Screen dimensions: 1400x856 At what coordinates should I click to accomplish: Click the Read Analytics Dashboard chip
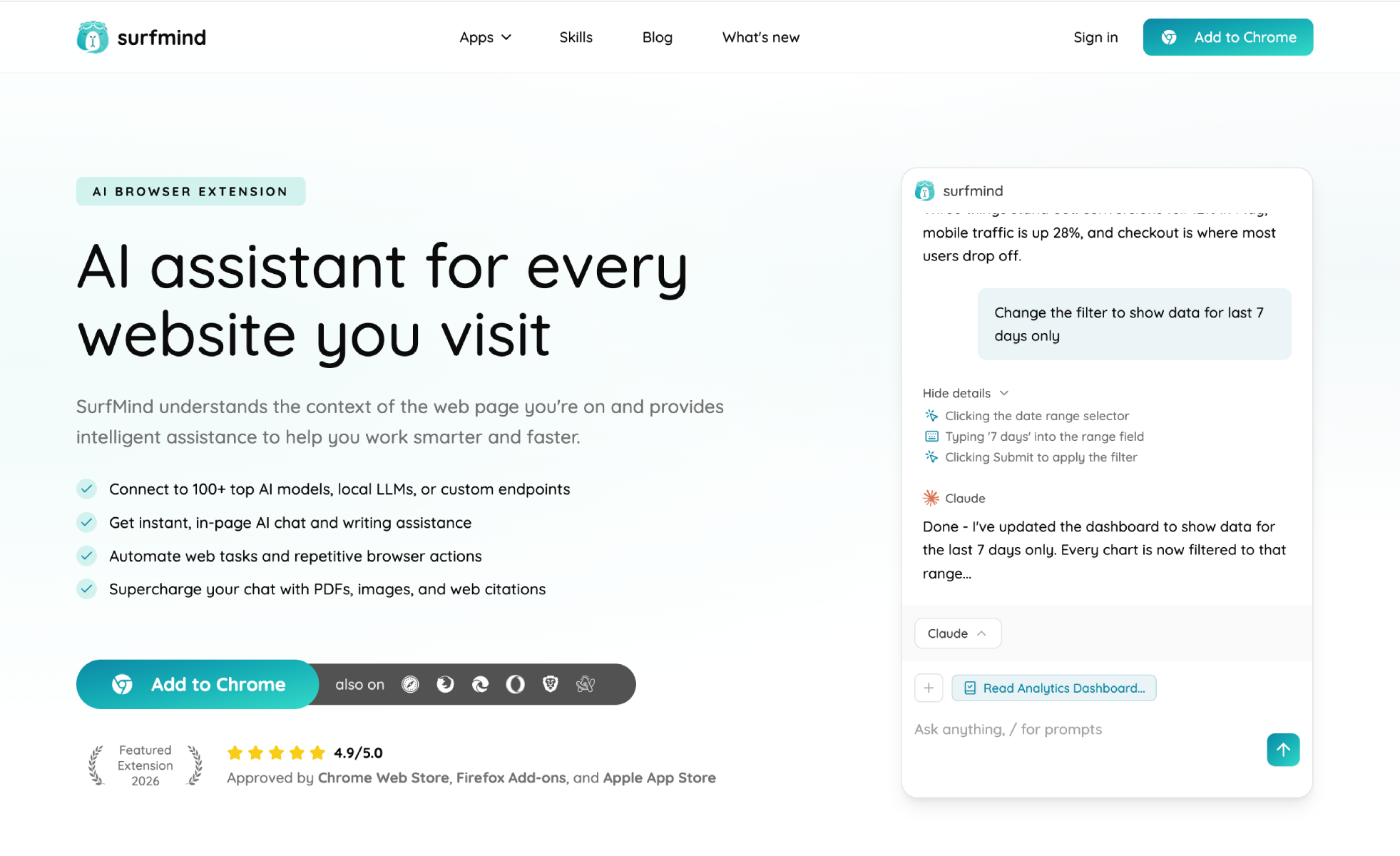tap(1053, 688)
